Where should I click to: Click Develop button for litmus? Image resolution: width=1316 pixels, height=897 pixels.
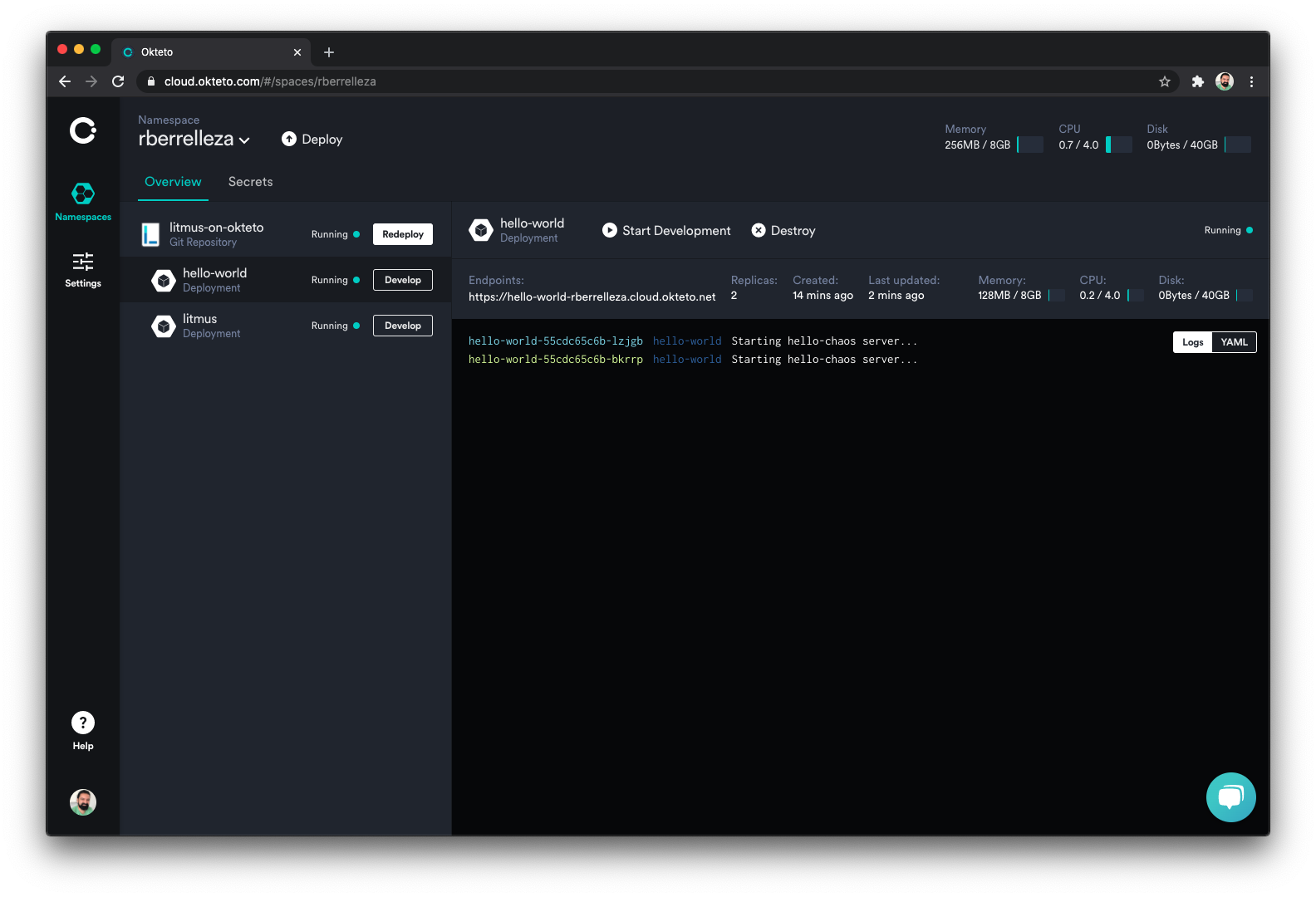403,326
